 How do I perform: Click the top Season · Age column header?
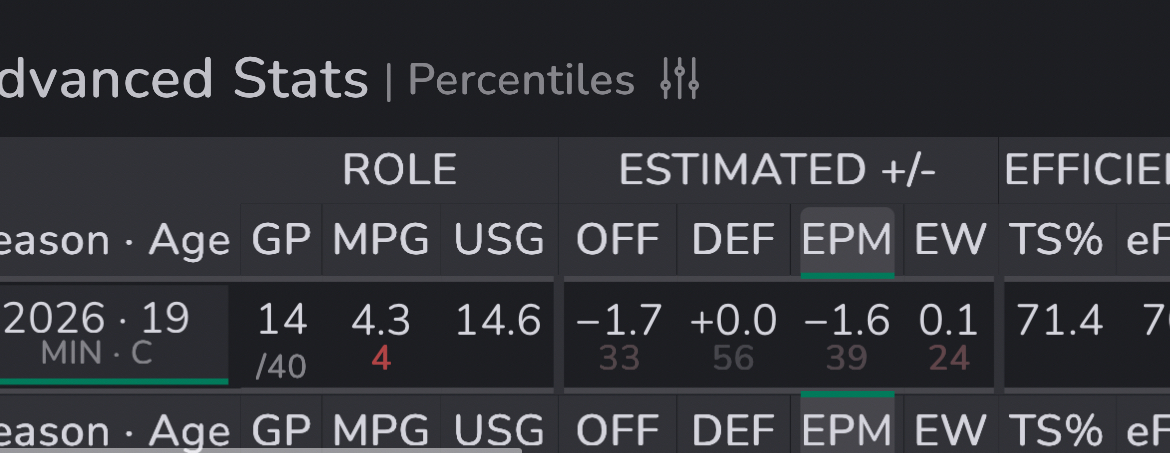115,240
